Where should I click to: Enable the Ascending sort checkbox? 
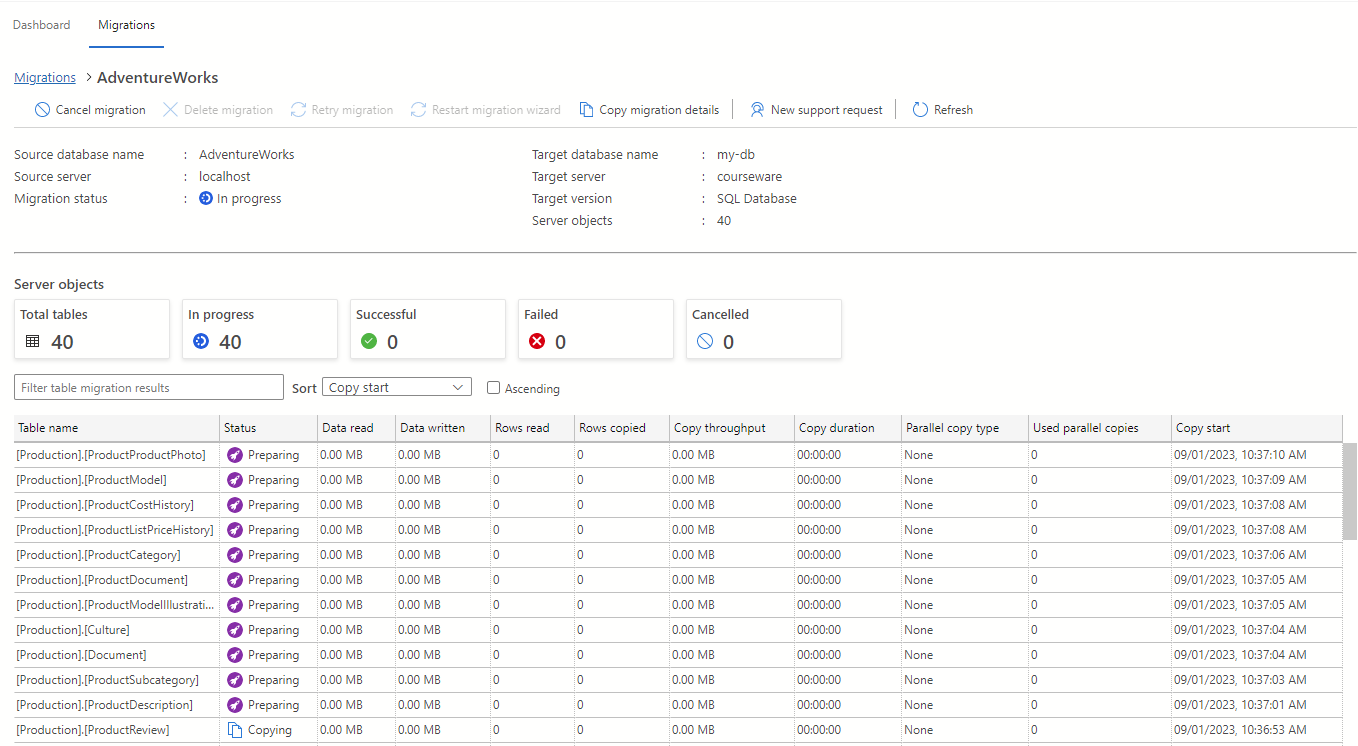492,388
